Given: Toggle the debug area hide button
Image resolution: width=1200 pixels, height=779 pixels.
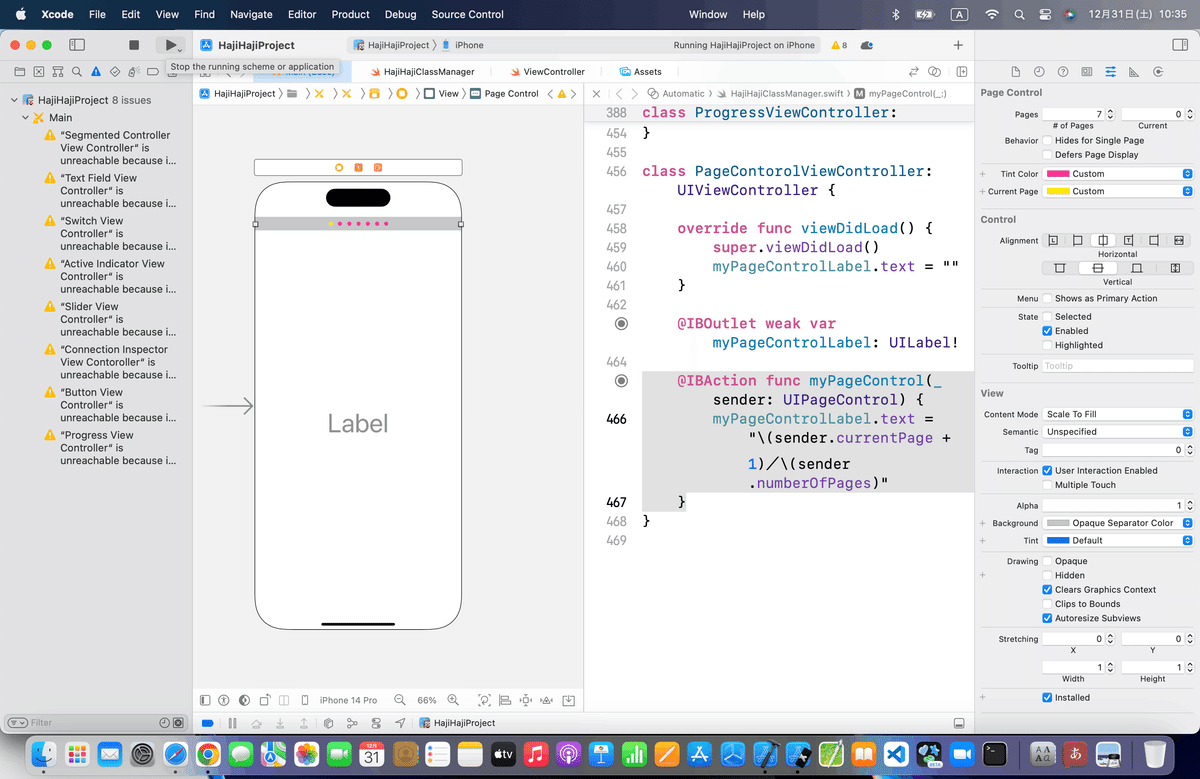Looking at the screenshot, I should tap(959, 723).
